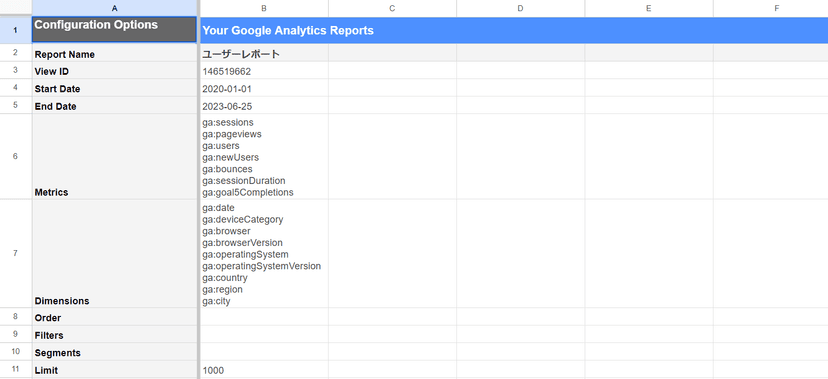Click the empty Order value cell in column B
Image resolution: width=828 pixels, height=379 pixels.
[x=264, y=317]
